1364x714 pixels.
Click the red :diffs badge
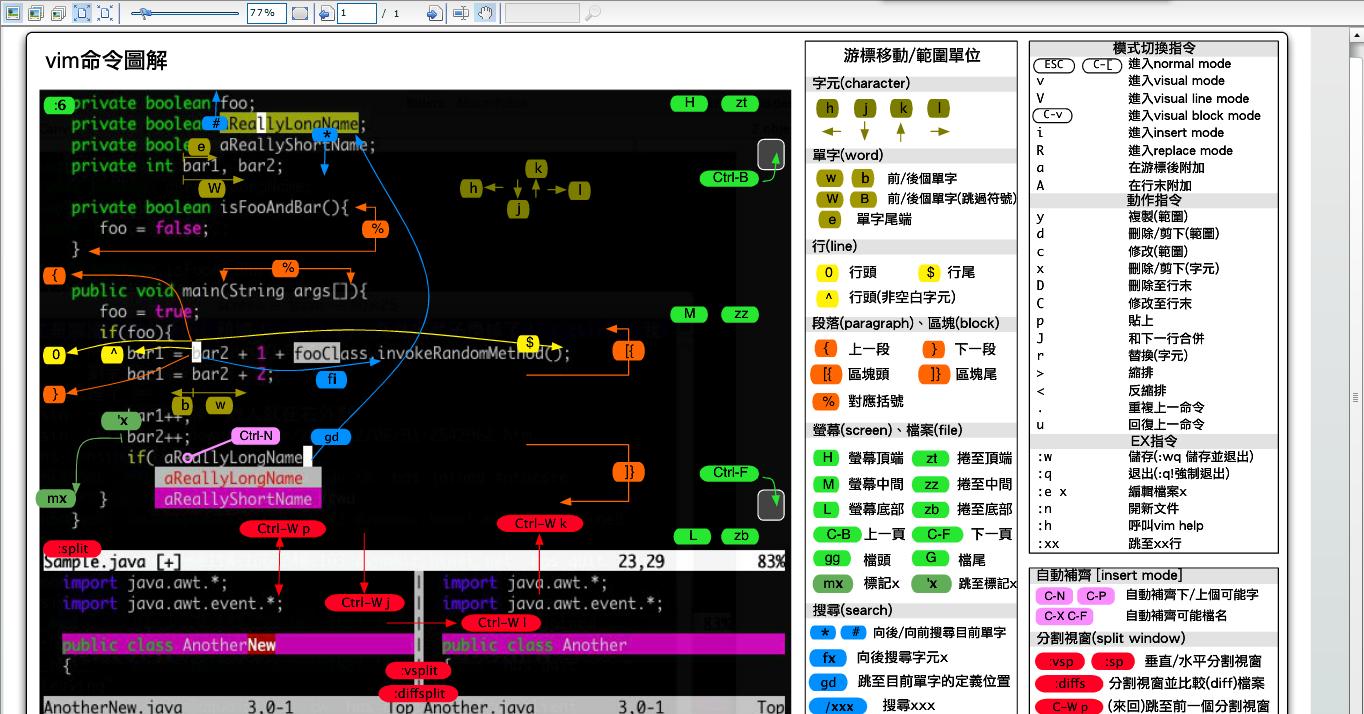1069,684
